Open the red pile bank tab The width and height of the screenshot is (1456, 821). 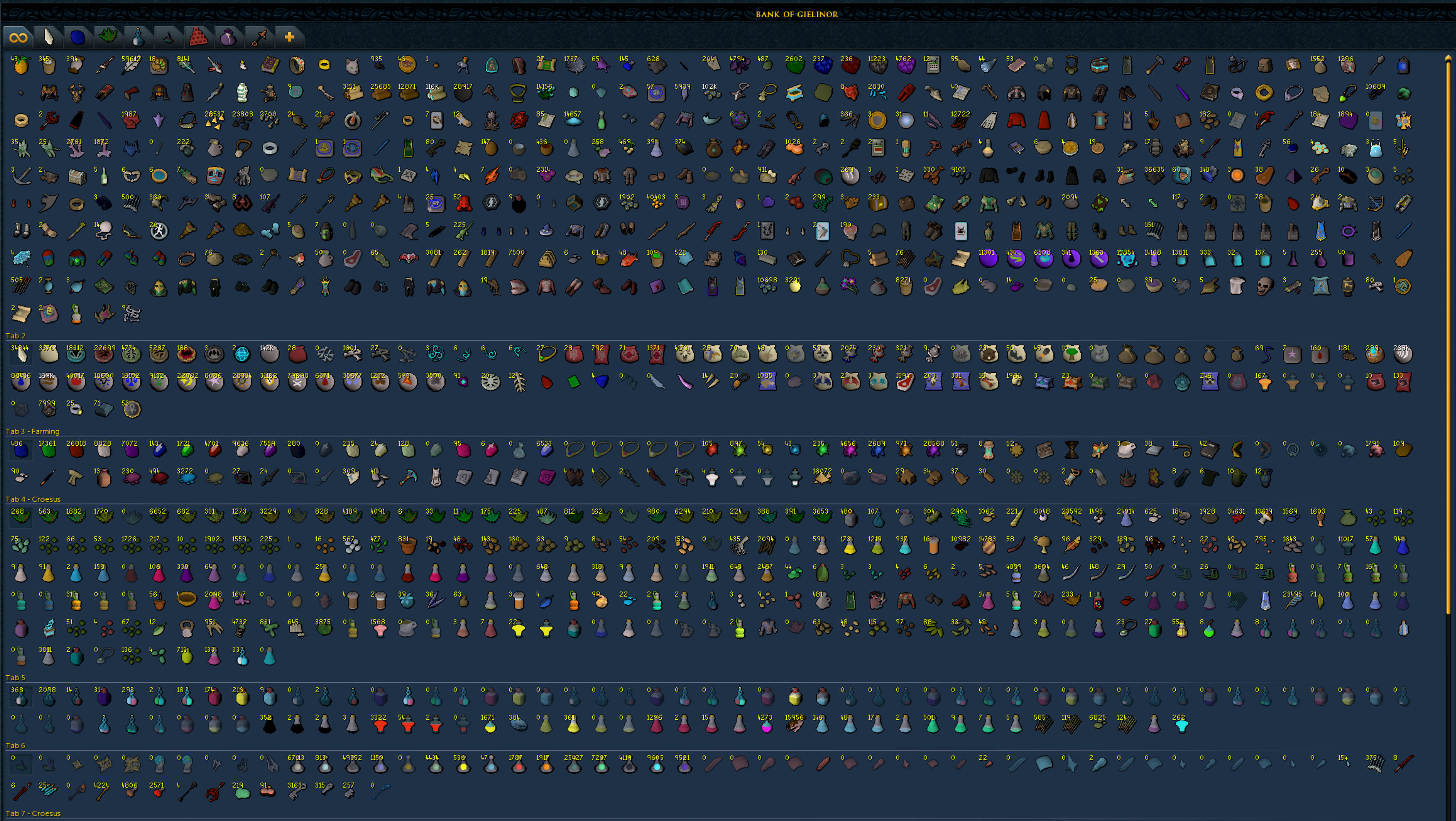click(x=198, y=37)
